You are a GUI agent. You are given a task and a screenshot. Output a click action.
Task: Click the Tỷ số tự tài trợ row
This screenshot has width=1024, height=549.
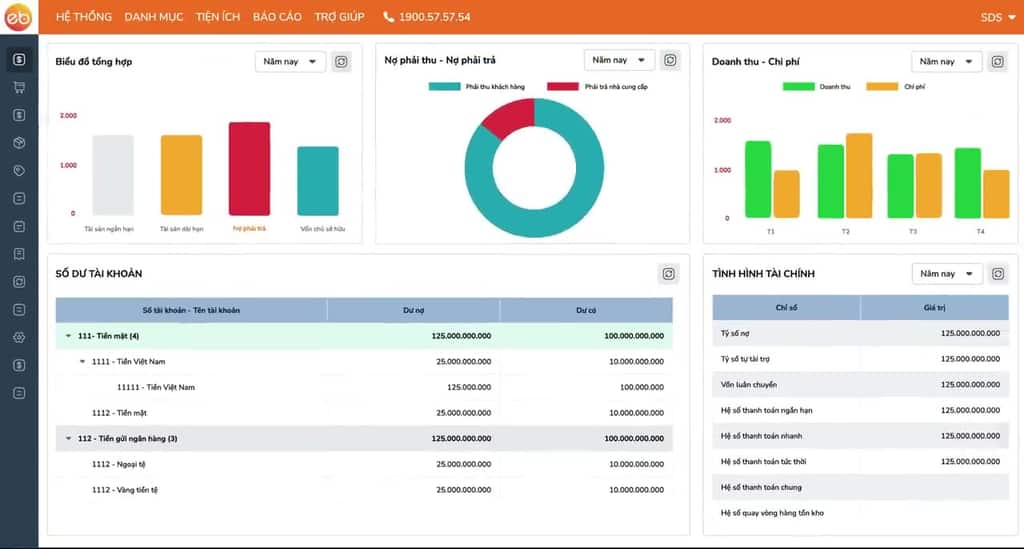pos(861,359)
